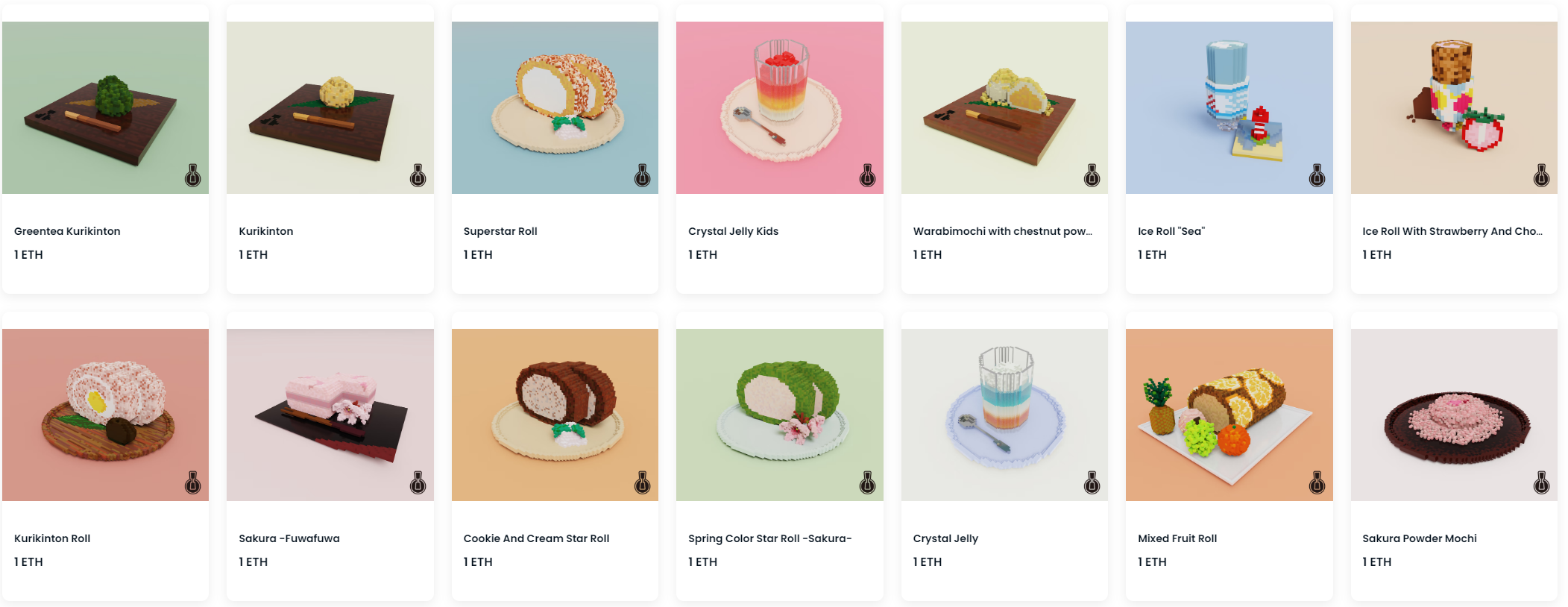This screenshot has height=607, width=1568.
Task: Open the Ice Roll With Strawberry thumbnail
Action: [1454, 107]
